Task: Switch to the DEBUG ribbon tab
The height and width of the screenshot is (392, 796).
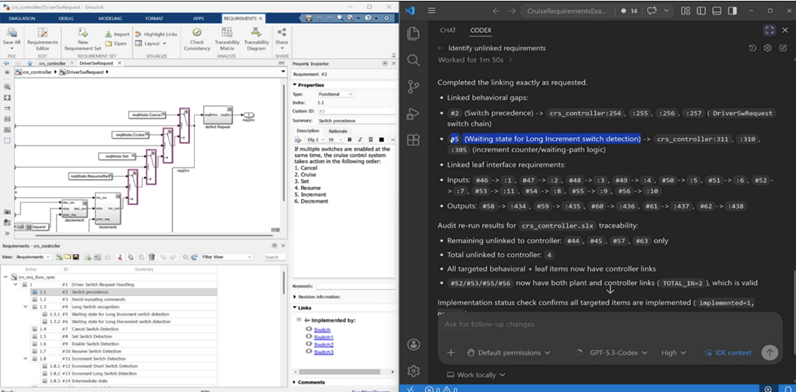Action: pyautogui.click(x=66, y=18)
